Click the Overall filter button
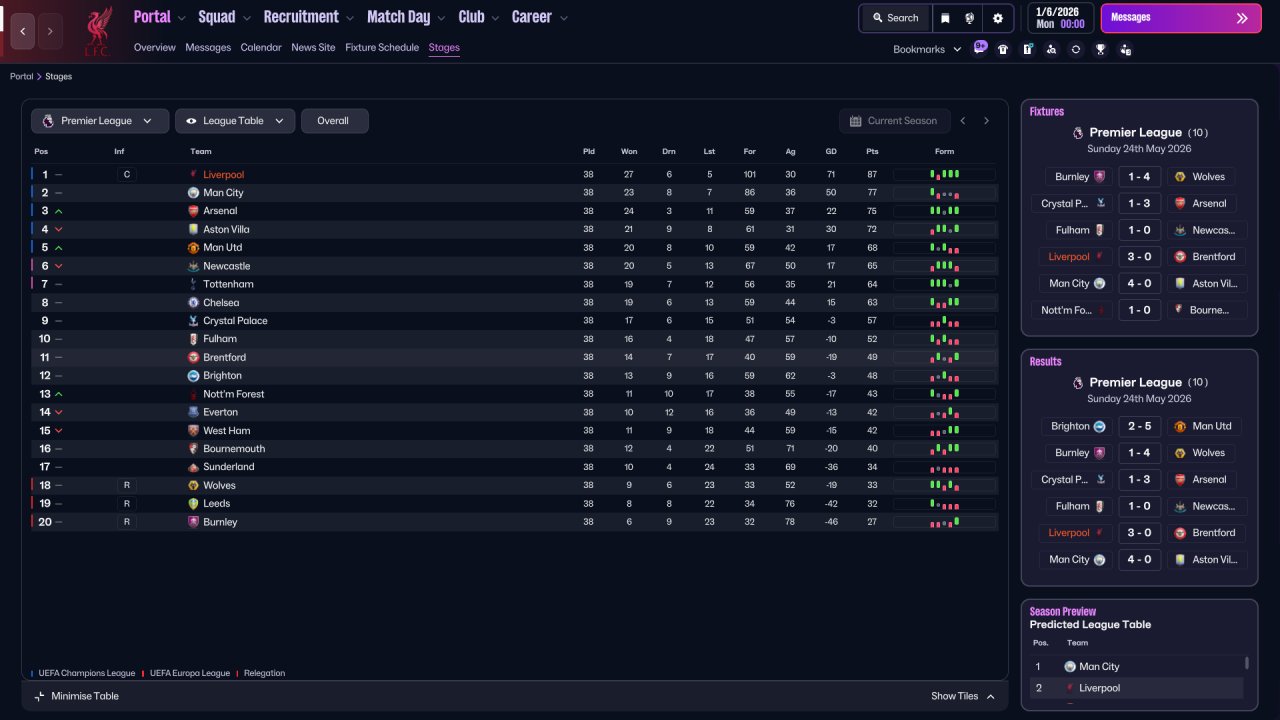 334,121
